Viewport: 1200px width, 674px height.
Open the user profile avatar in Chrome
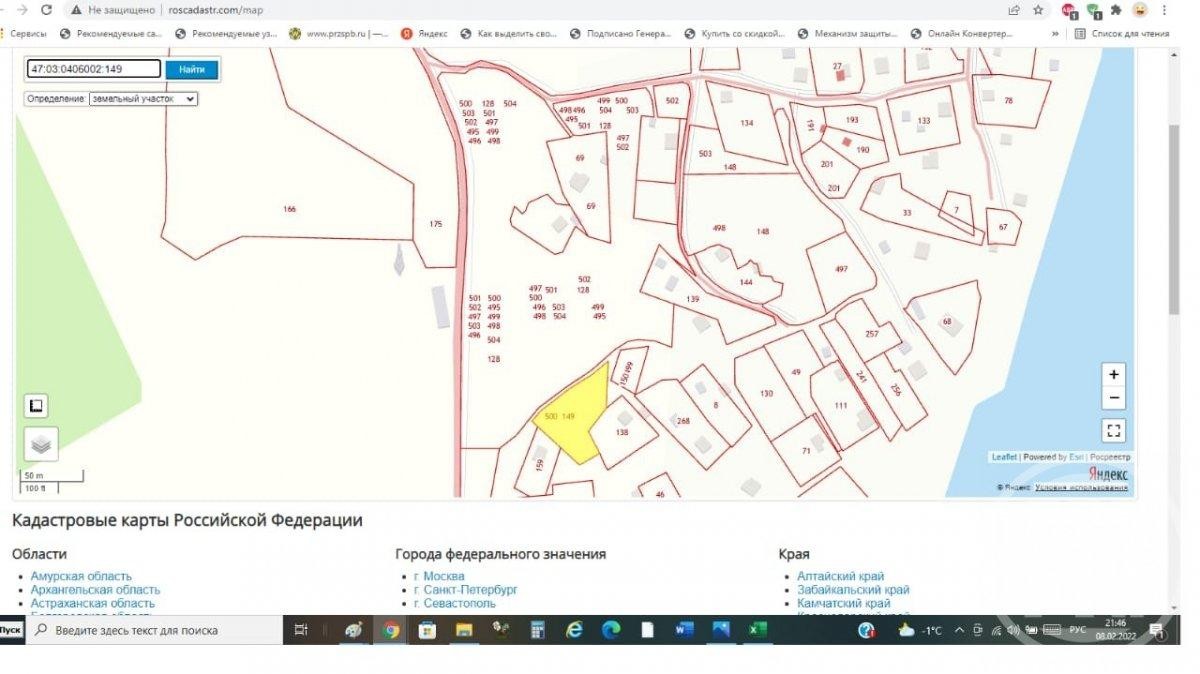(1141, 10)
